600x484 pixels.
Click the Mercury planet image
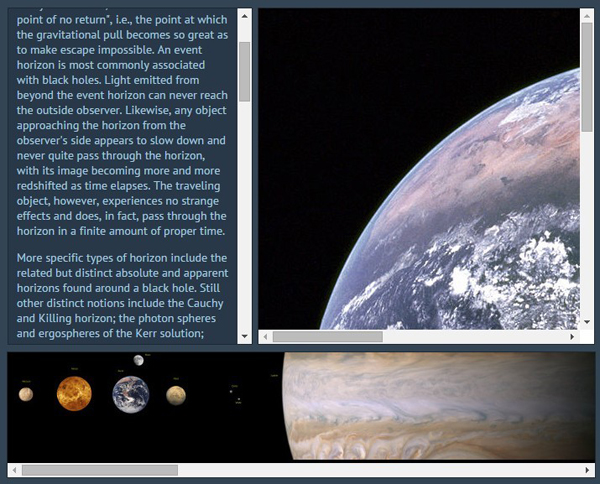click(26, 394)
